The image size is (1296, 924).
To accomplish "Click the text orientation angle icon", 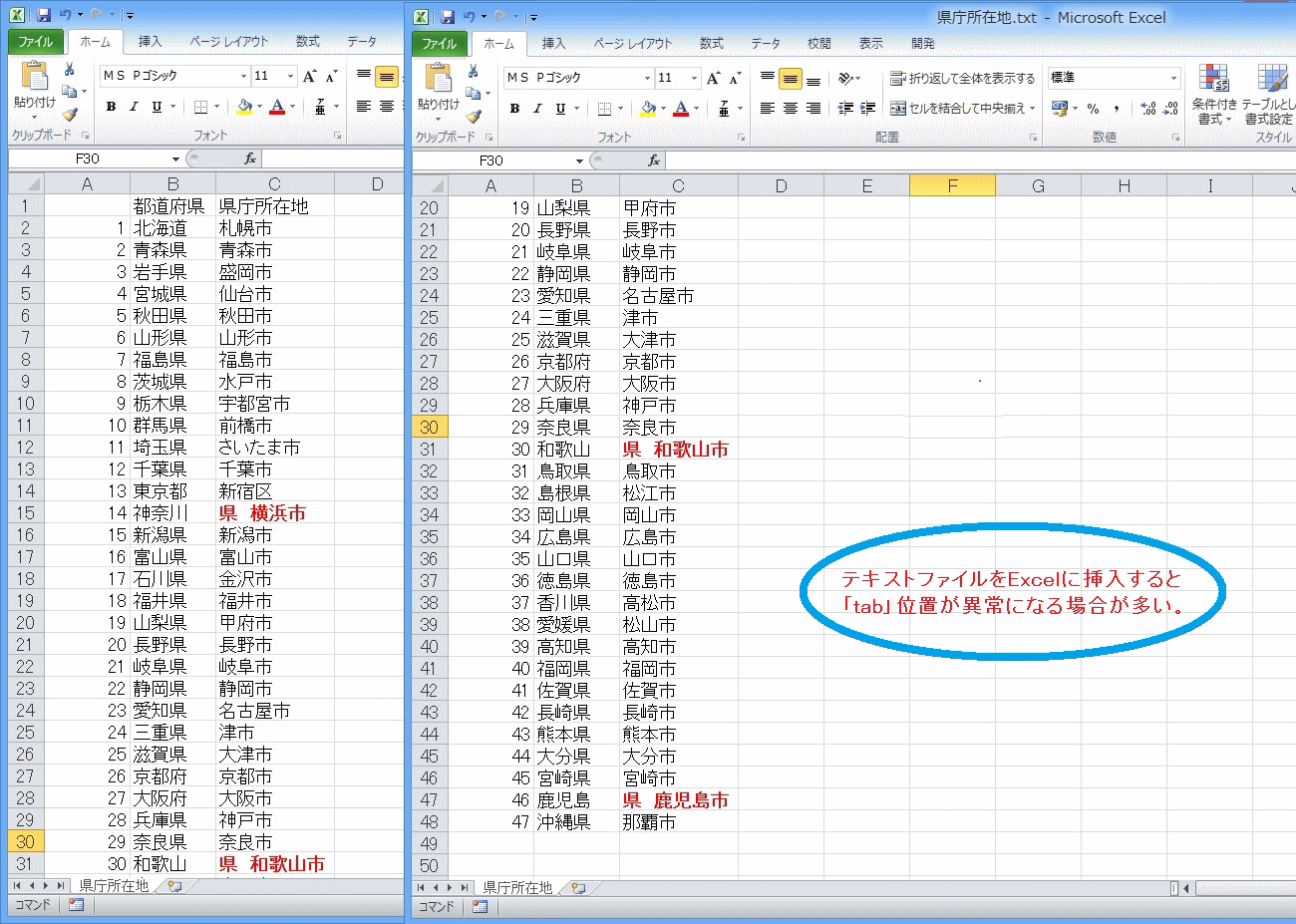I will [846, 79].
